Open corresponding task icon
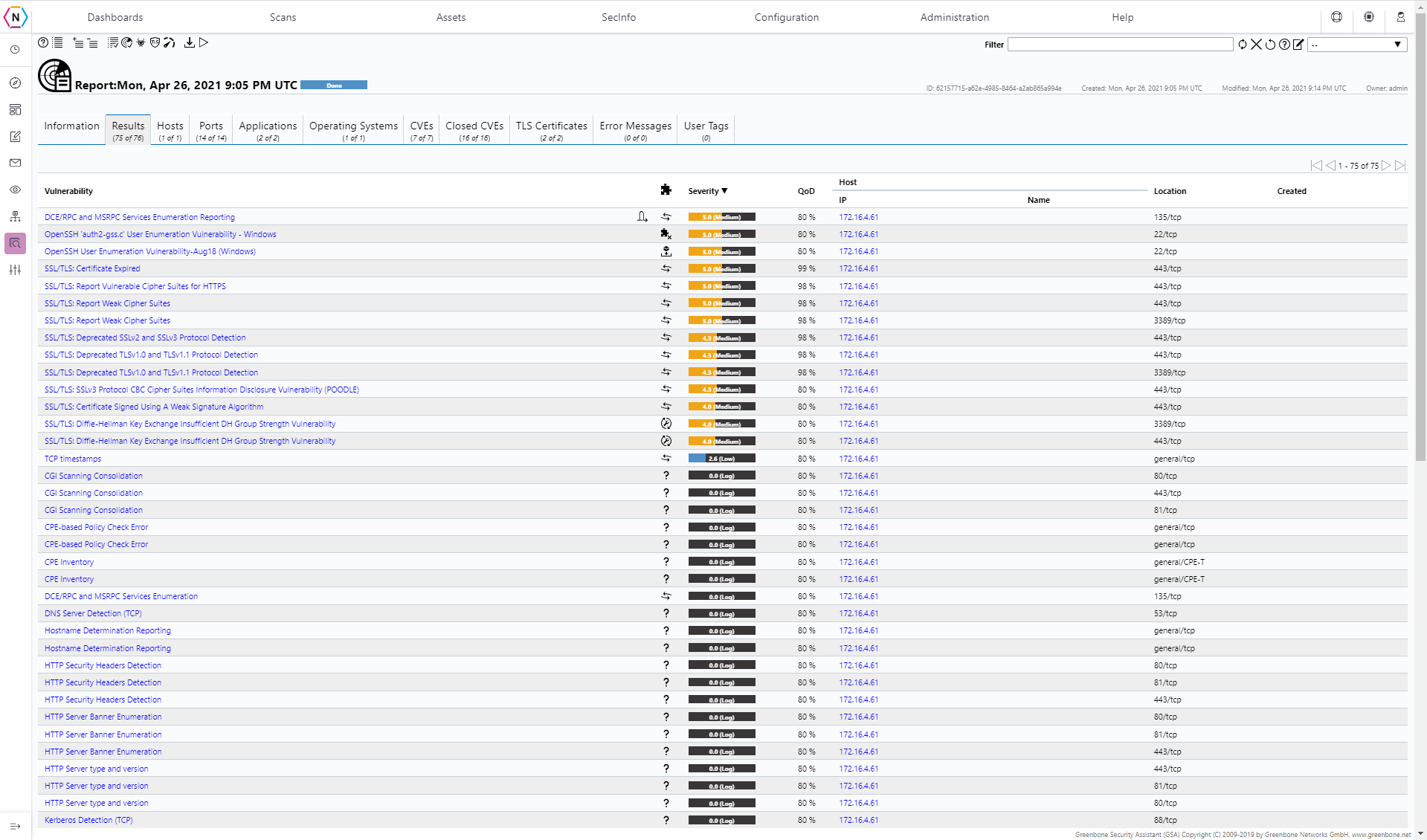 point(113,43)
